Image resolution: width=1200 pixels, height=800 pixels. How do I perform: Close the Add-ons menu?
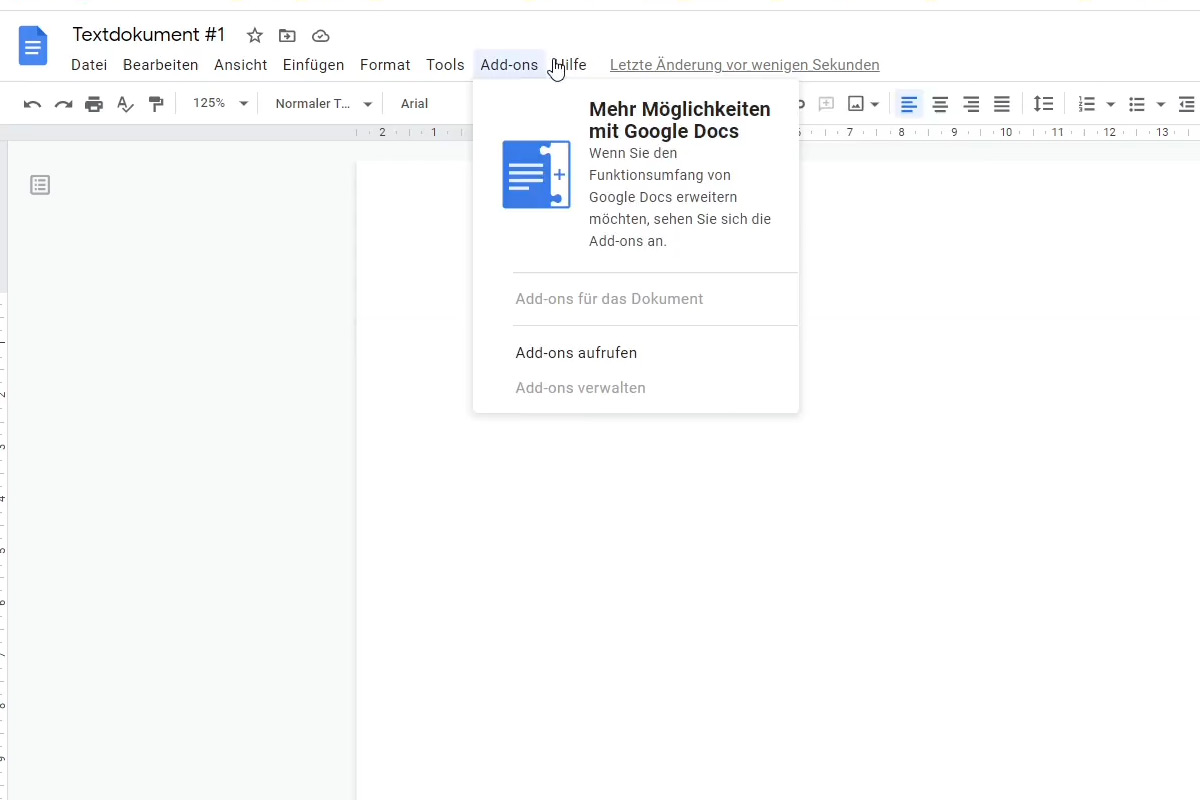click(509, 65)
